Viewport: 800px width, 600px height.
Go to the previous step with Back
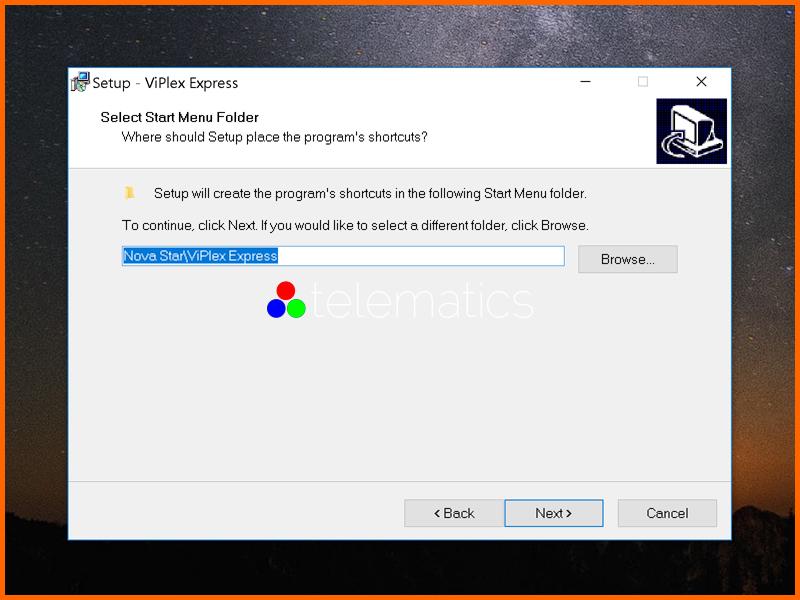tap(454, 513)
